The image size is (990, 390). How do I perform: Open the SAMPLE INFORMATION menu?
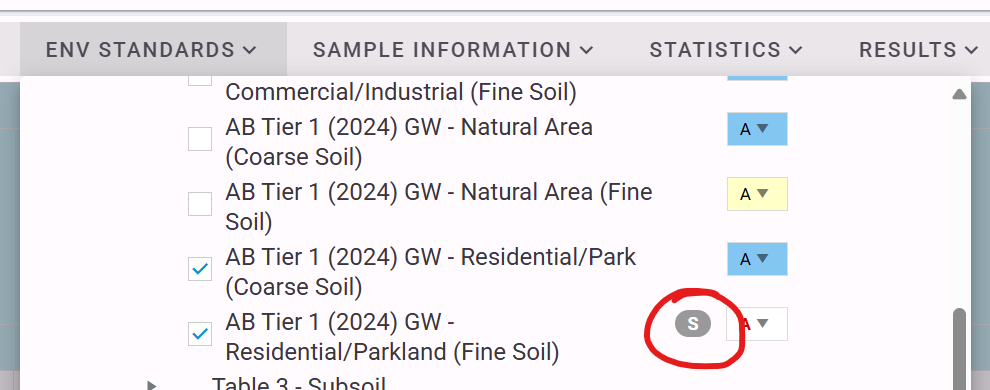click(x=453, y=49)
